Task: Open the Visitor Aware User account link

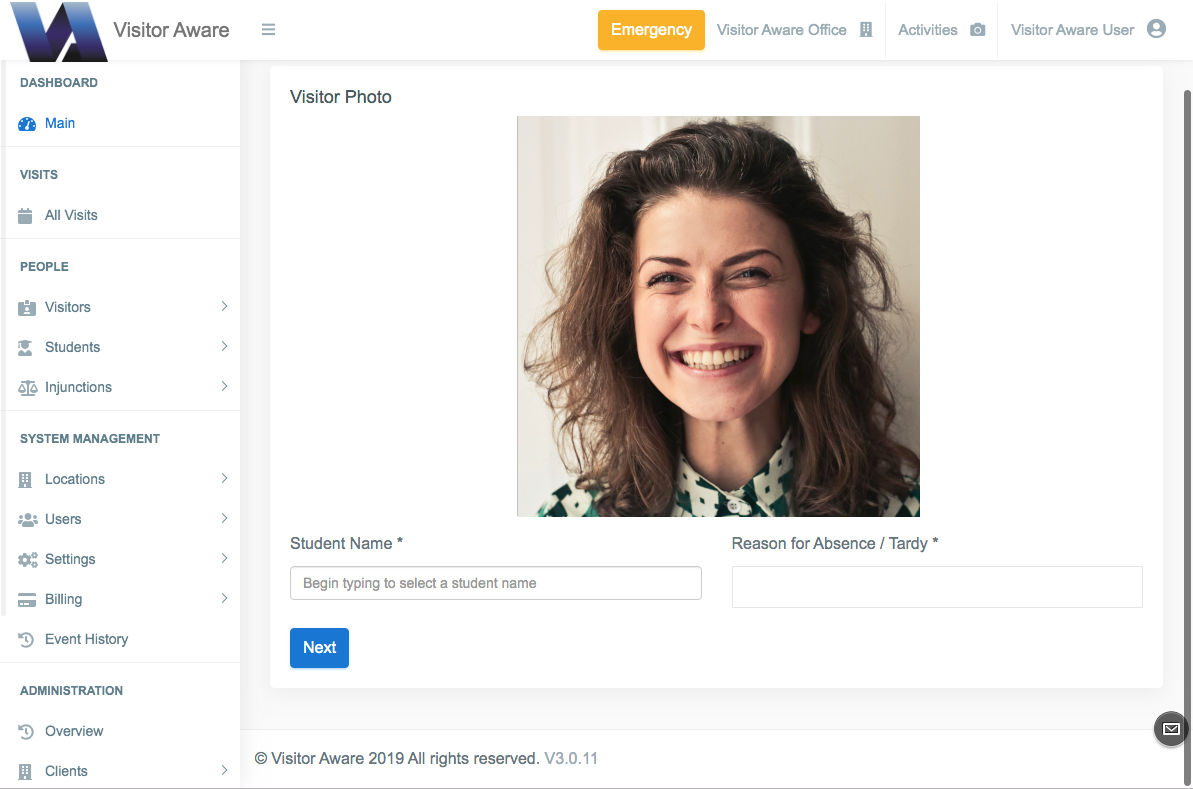Action: tap(1088, 30)
